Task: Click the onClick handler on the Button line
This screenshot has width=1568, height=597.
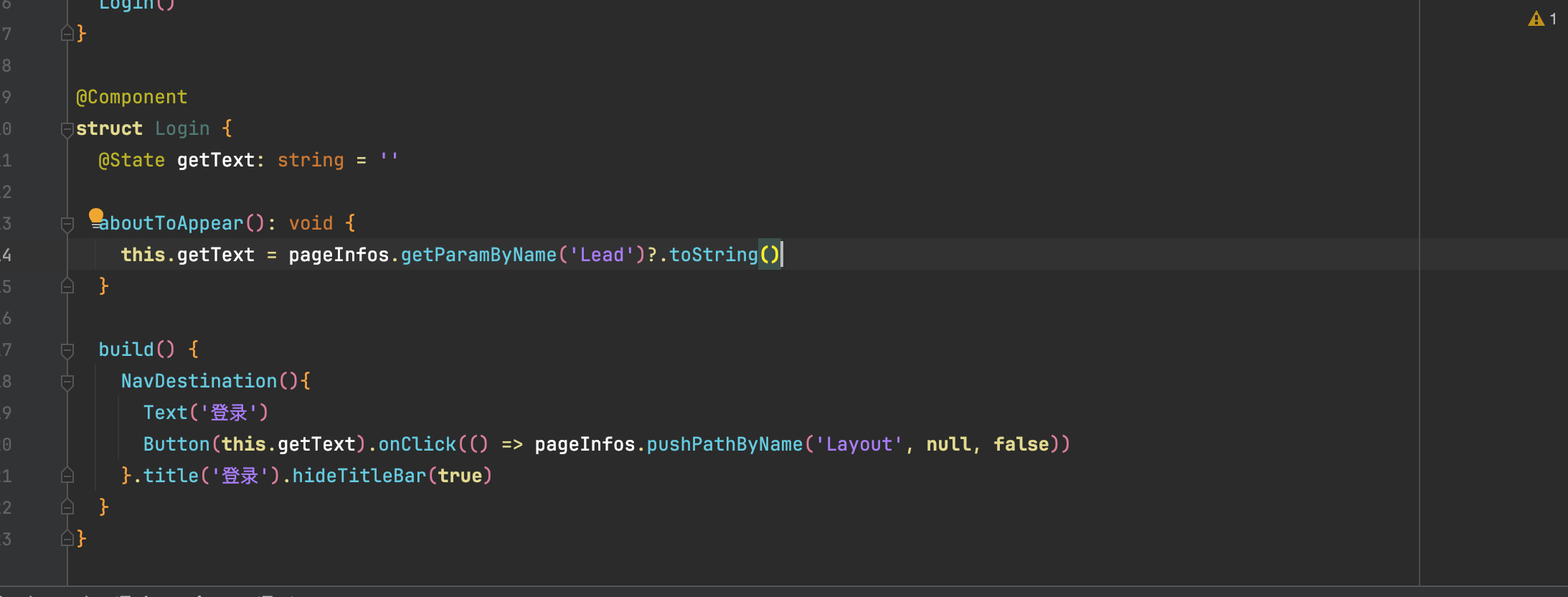Action: 417,444
